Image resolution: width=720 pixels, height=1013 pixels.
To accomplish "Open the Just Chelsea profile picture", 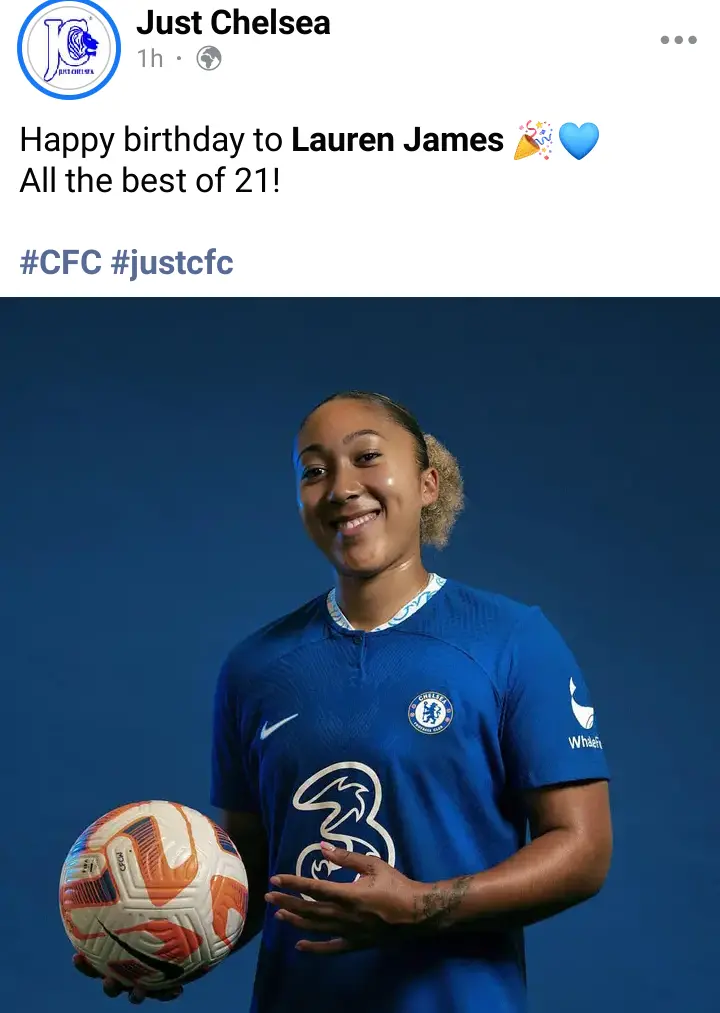I will pyautogui.click(x=69, y=48).
